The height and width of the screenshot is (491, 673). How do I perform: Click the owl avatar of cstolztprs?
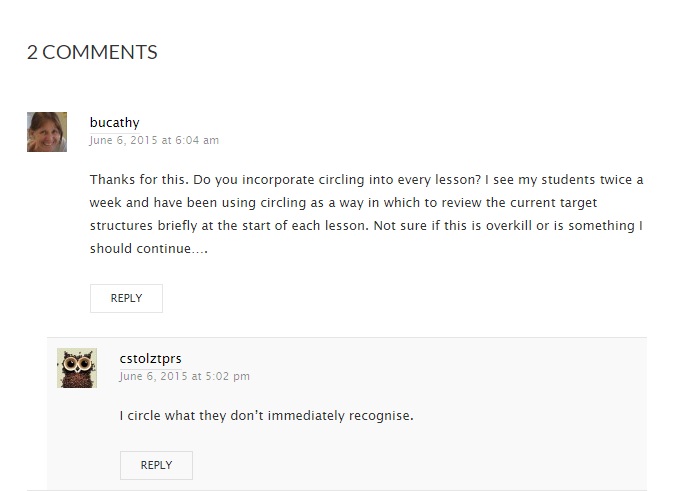[x=77, y=368]
